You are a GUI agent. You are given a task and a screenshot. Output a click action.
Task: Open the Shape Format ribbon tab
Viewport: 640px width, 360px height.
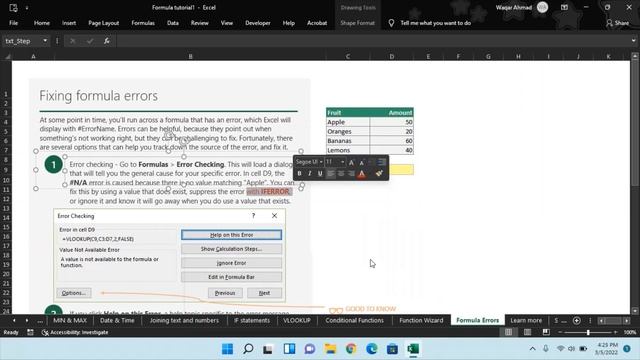358,23
